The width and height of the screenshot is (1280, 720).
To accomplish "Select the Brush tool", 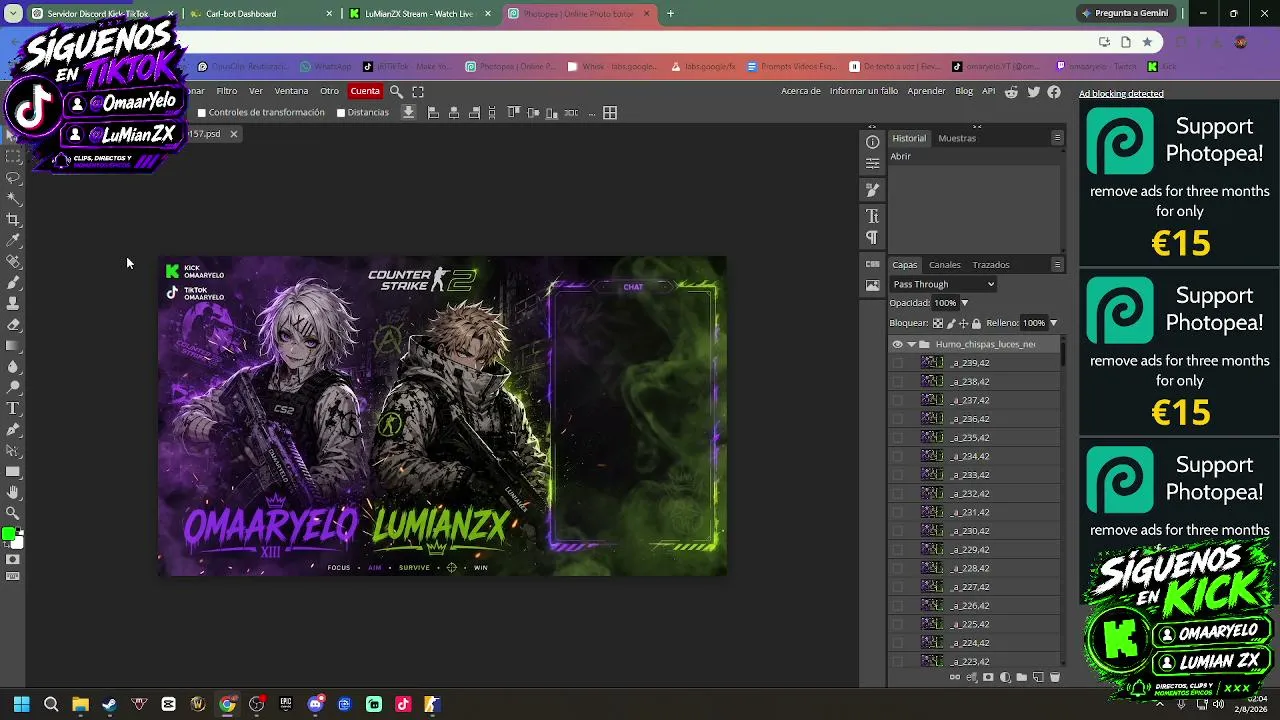I will click(13, 283).
